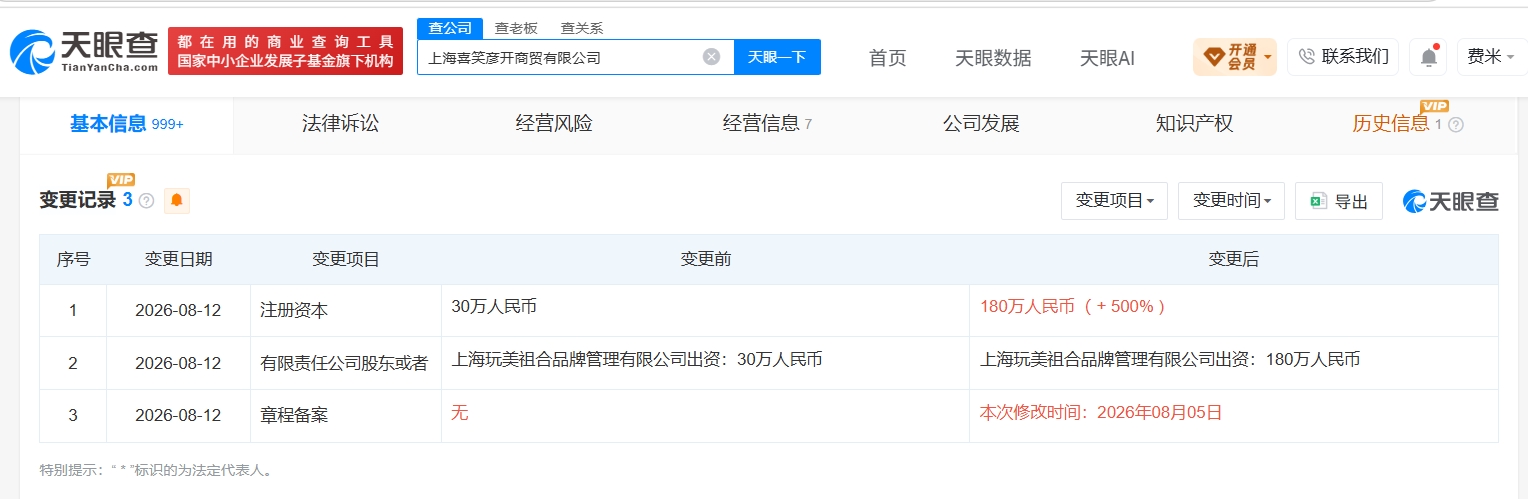Open the 法律诉讼 tab
Viewport: 1528px width, 499px height.
click(x=340, y=124)
